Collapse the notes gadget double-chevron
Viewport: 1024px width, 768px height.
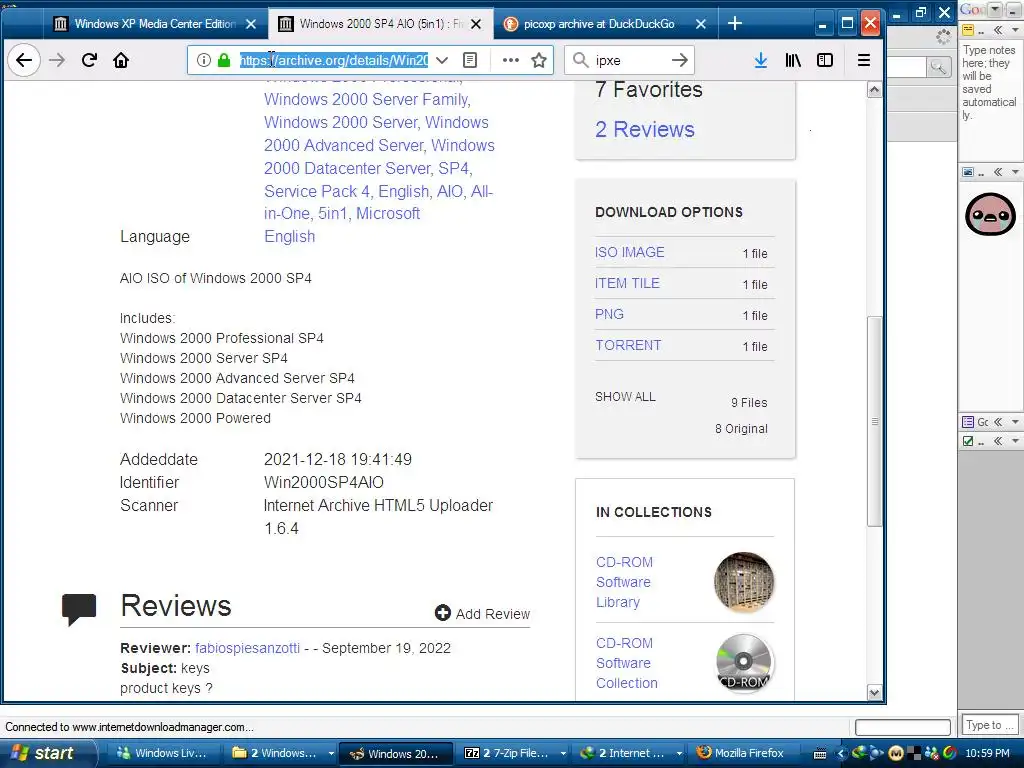coord(998,30)
